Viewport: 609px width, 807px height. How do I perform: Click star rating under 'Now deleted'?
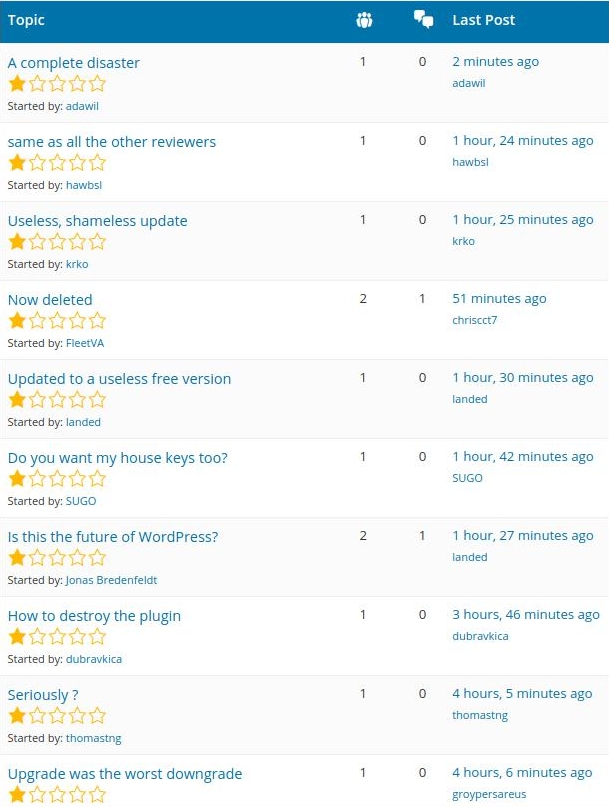click(x=56, y=321)
